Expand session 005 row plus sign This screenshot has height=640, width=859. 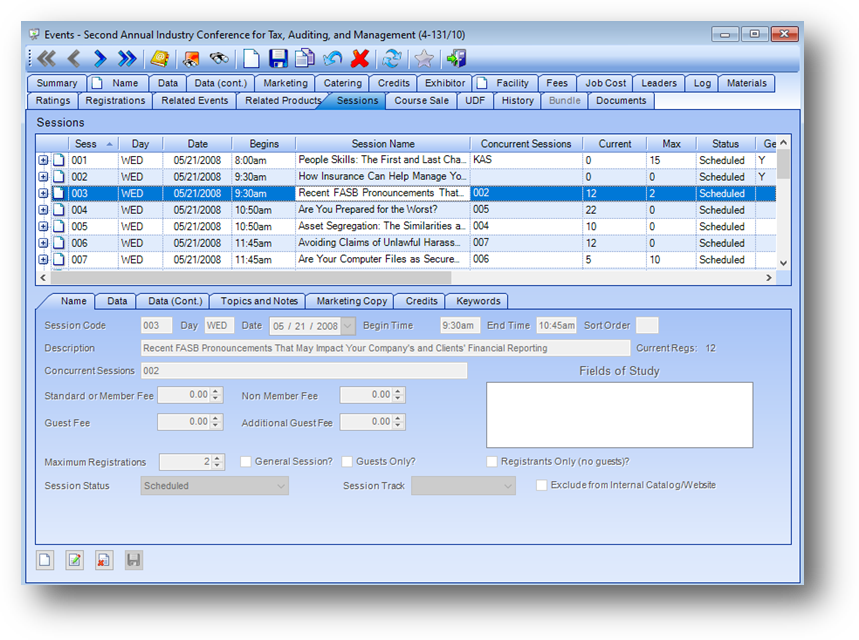pos(43,226)
